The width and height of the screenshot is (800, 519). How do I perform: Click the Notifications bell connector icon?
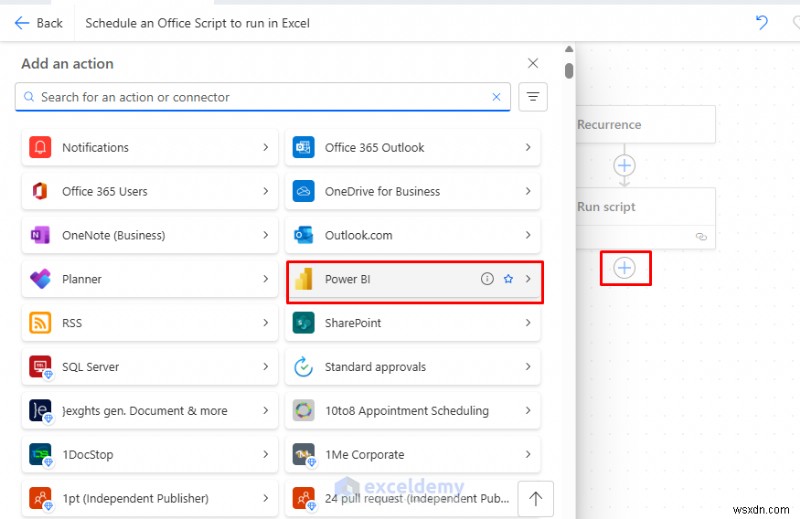[x=40, y=147]
